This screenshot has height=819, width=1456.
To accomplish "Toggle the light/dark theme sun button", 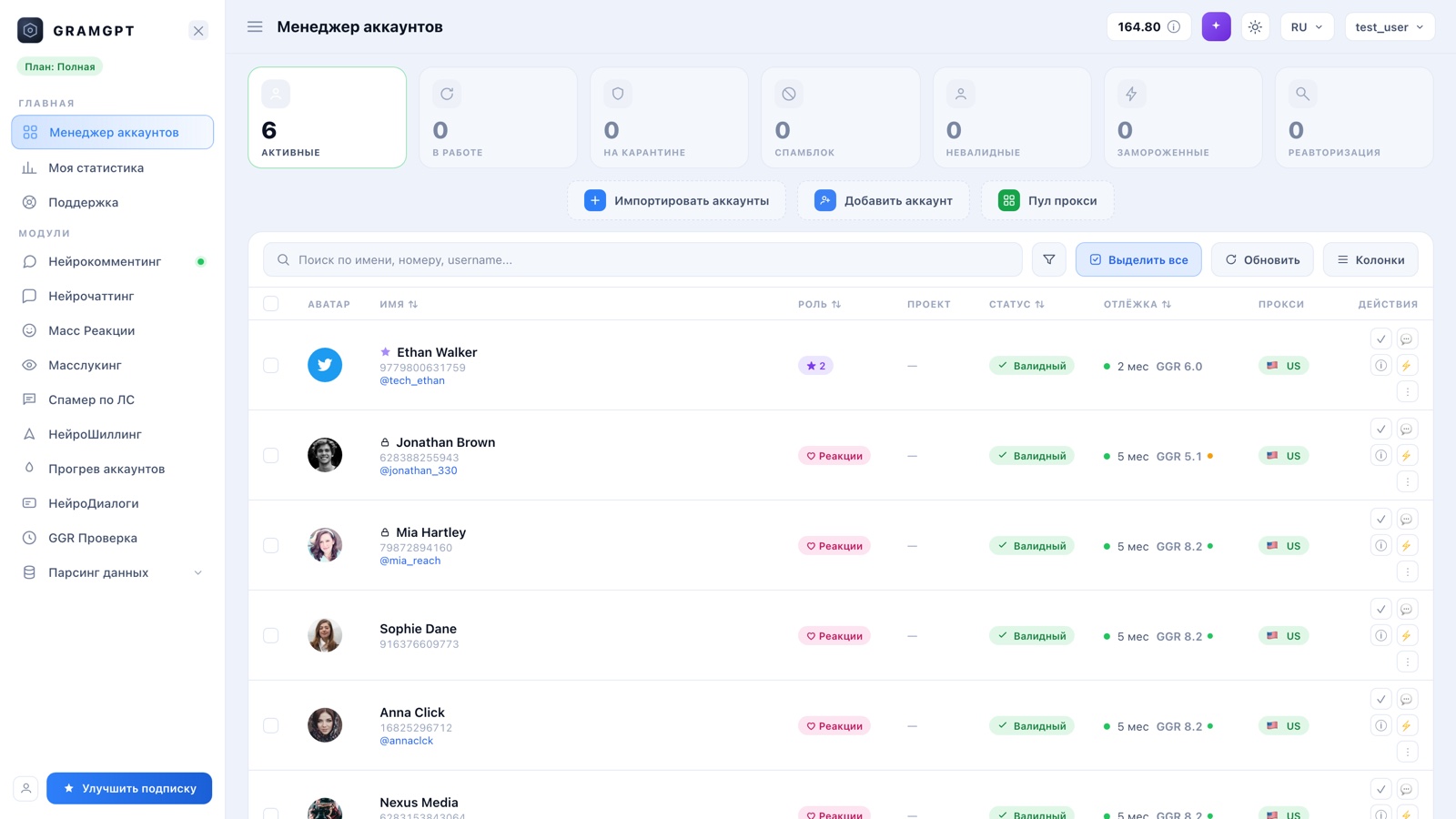I will pos(1255,27).
